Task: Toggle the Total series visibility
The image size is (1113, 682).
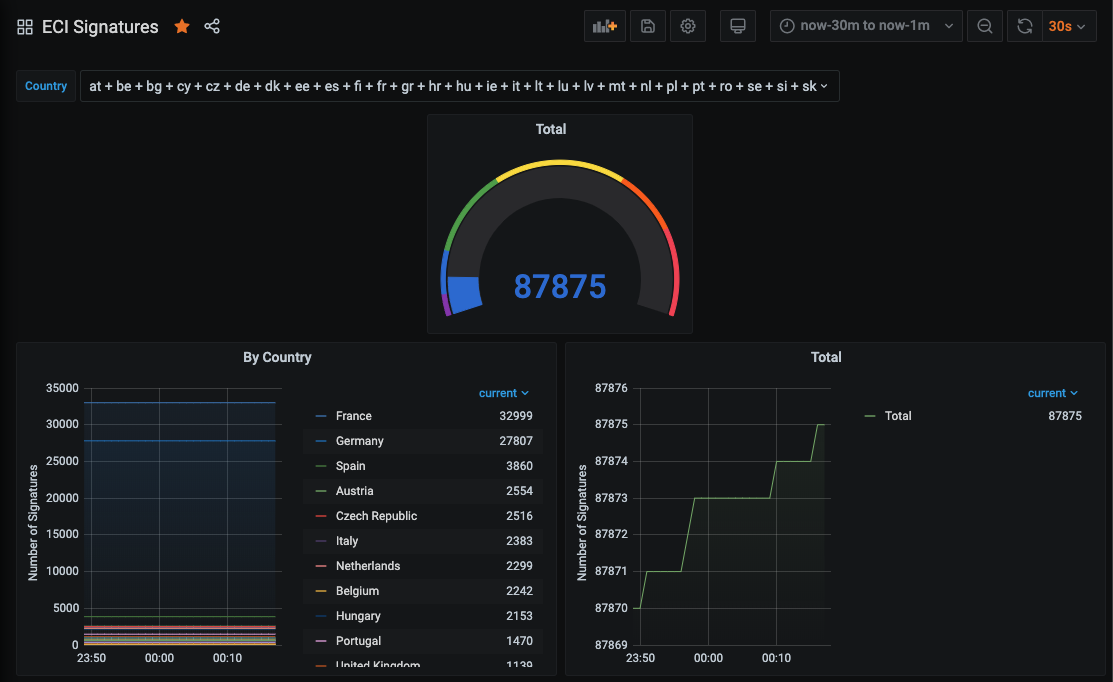Action: (898, 415)
